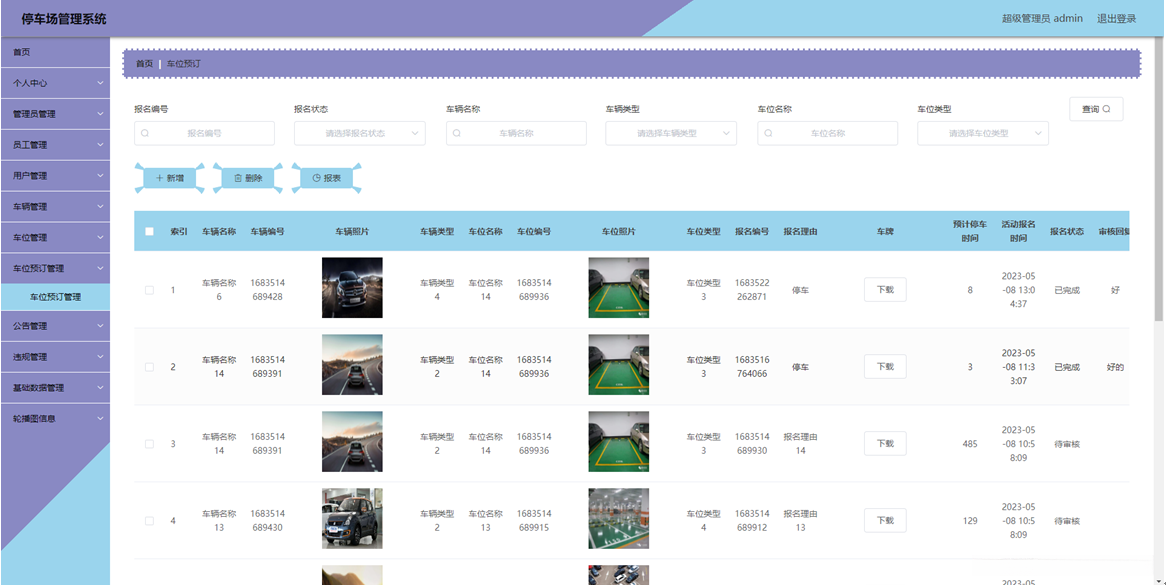
Task: Open vehicle photo thumbnail in row 2
Action: [352, 365]
